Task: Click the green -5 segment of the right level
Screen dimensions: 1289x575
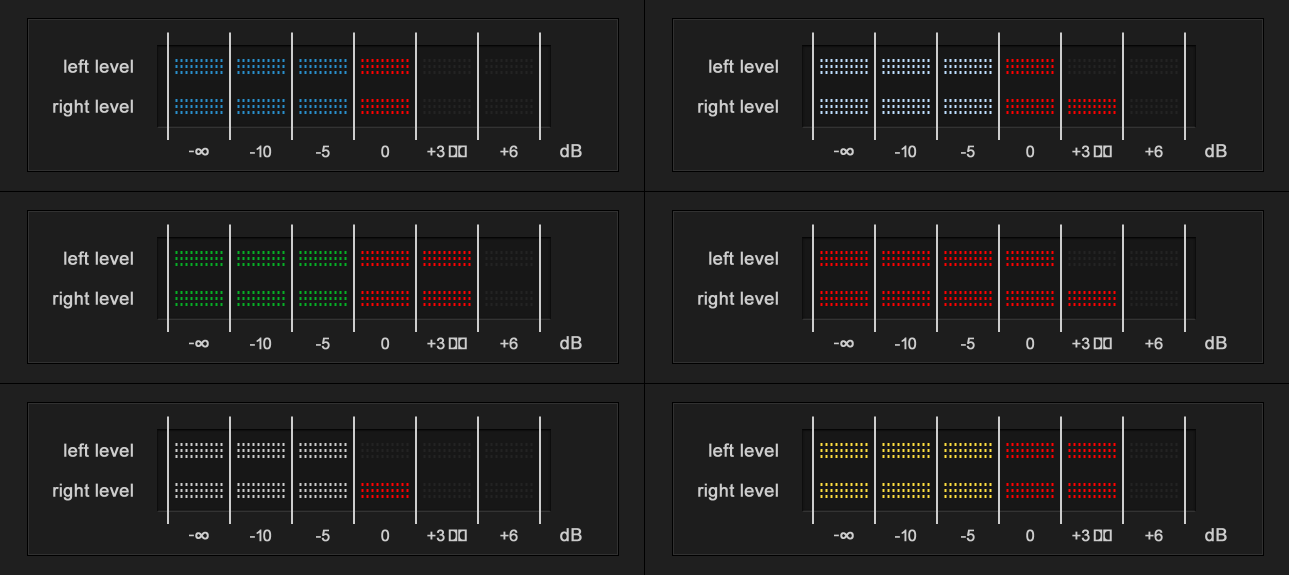Action: pos(323,298)
